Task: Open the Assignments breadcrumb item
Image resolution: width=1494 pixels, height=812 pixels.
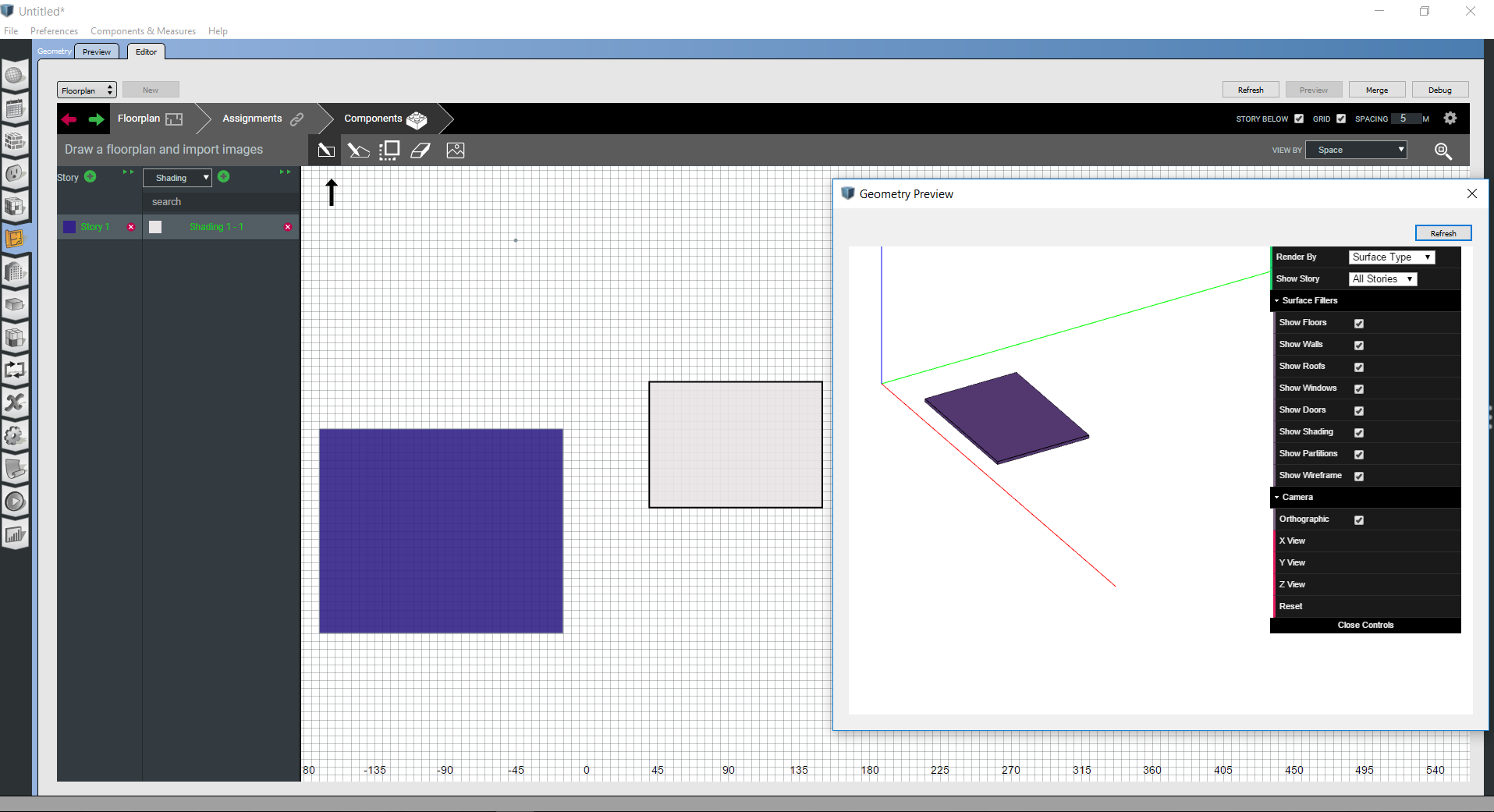Action: (x=251, y=119)
